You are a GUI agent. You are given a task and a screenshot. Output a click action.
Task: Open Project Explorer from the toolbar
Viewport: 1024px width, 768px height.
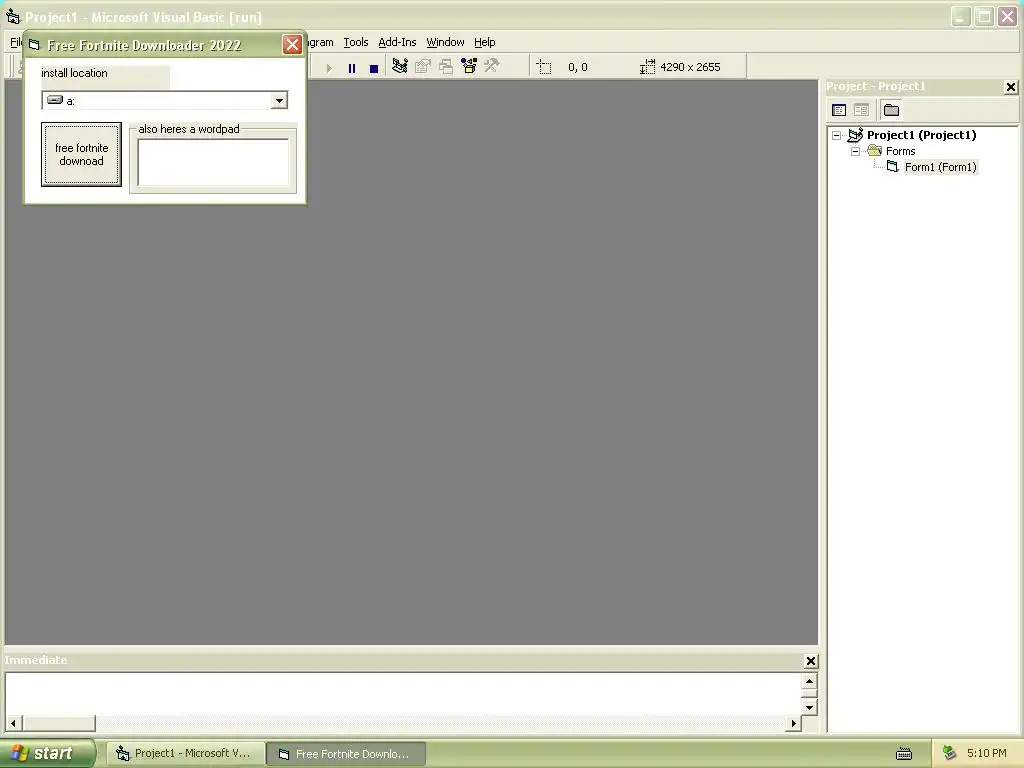(x=400, y=66)
